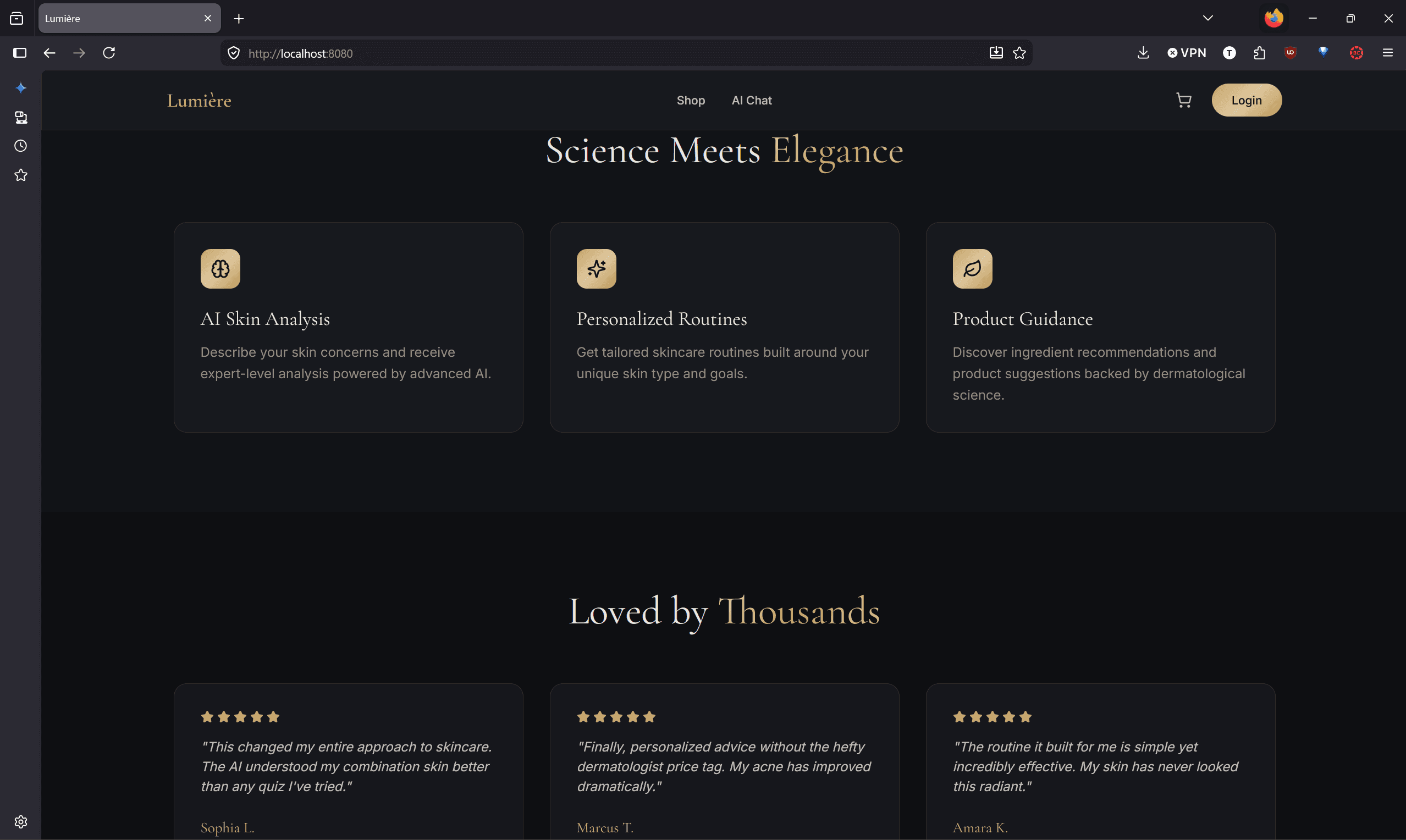Screen dimensions: 1406x840
Task: Click the Firefox account avatar icon
Action: tap(1273, 18)
